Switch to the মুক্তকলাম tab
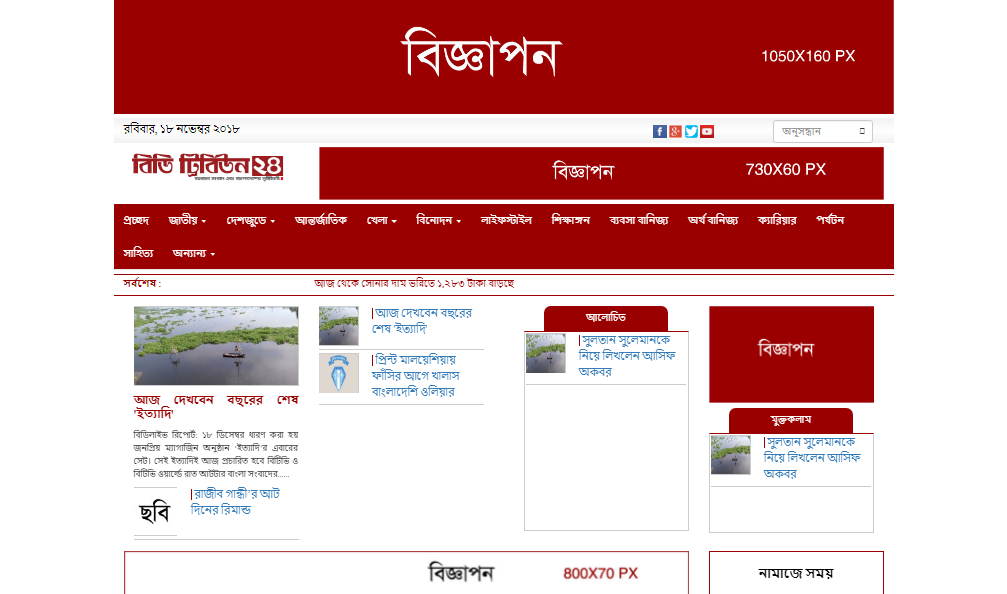 (790, 420)
